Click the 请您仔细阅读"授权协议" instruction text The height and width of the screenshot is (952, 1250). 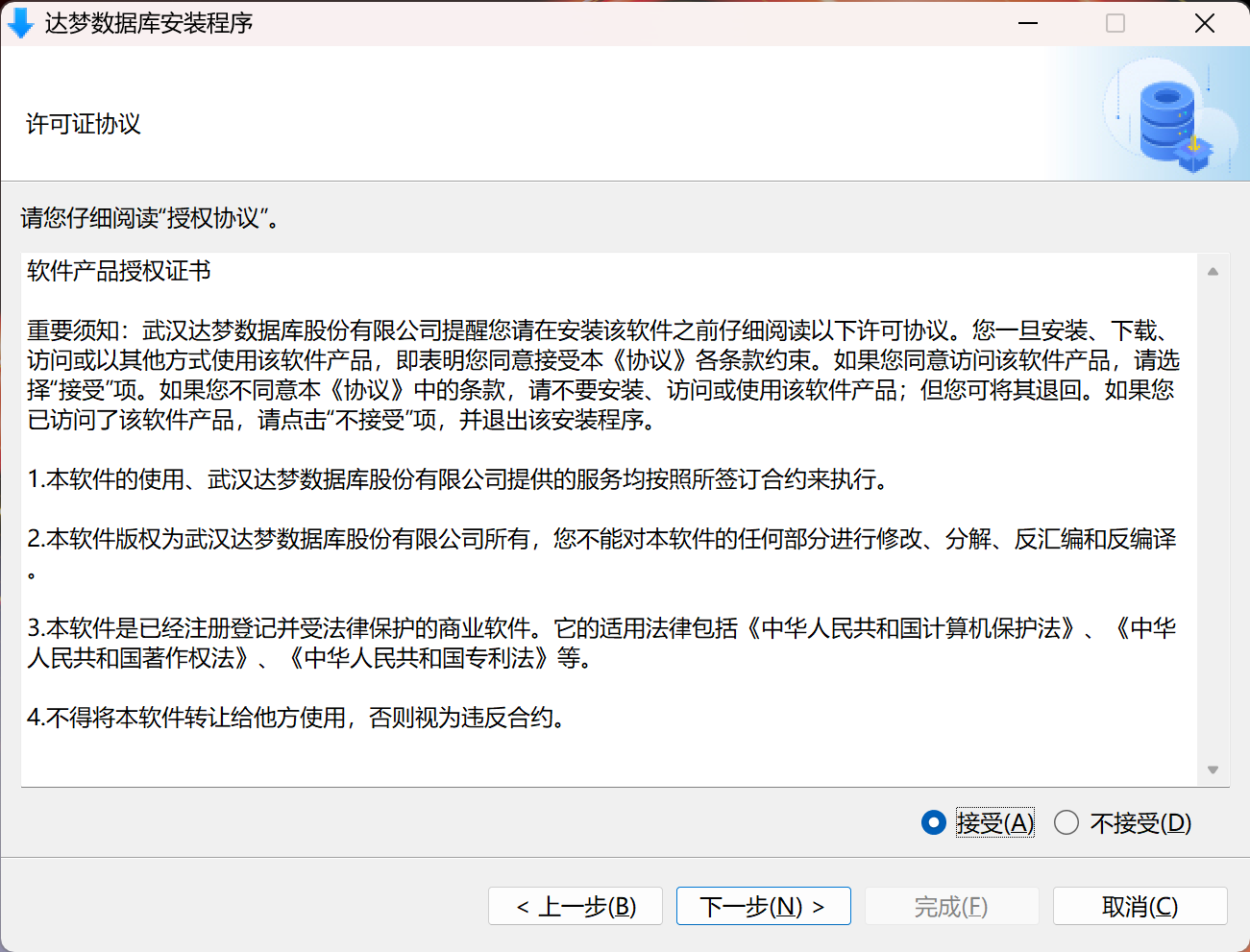coord(151,218)
